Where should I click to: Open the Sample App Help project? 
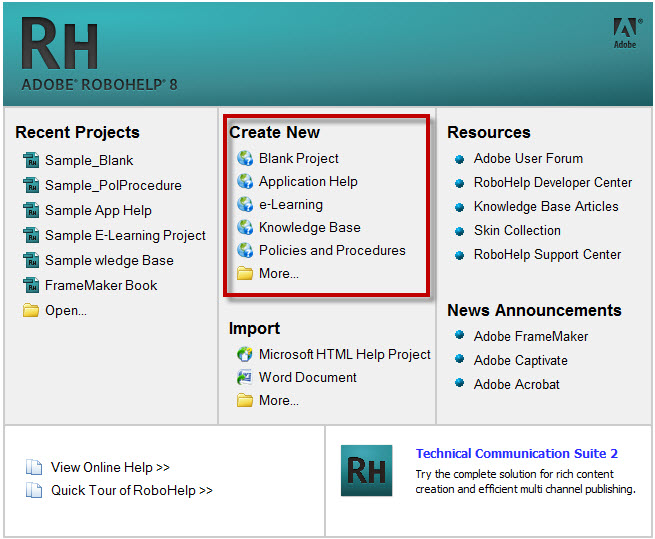[x=98, y=211]
